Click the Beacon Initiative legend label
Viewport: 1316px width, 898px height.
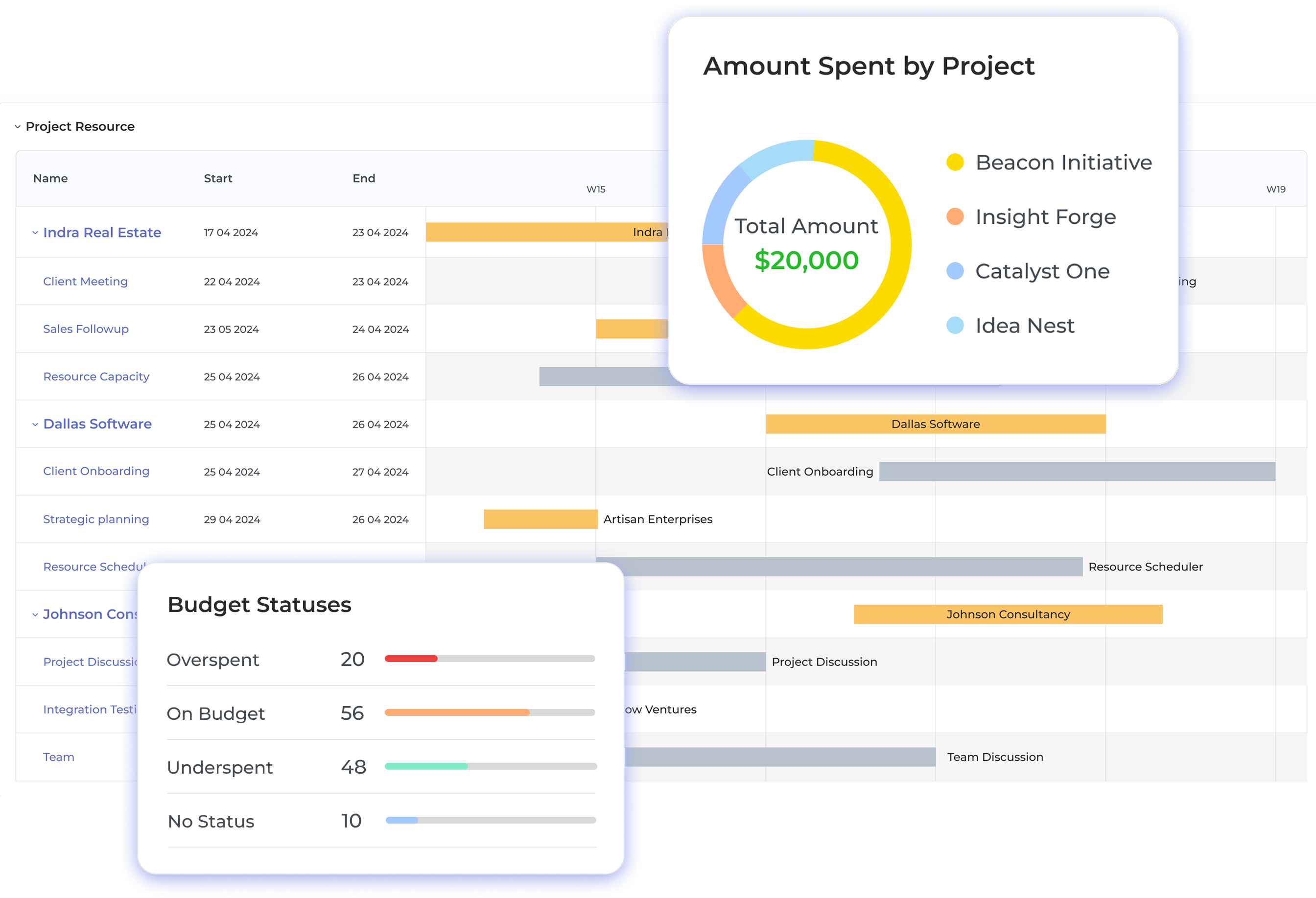(x=1063, y=163)
